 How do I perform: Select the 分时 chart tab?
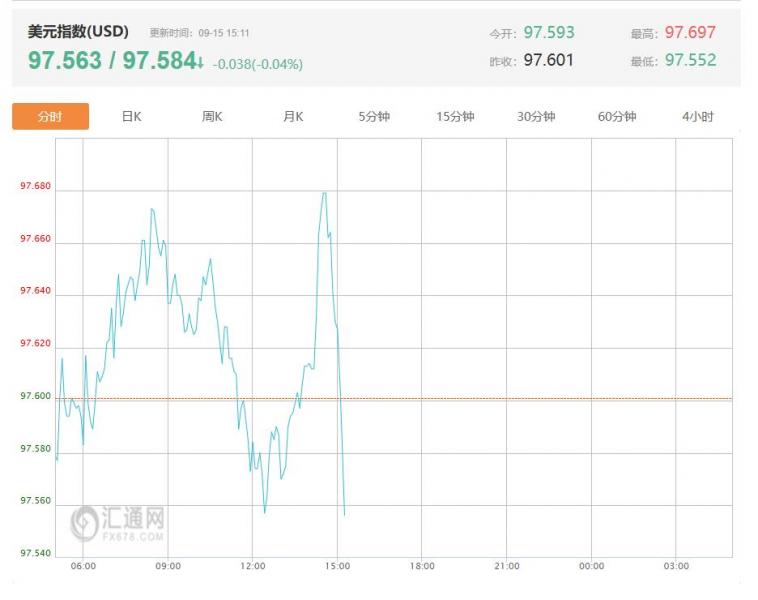coord(50,117)
